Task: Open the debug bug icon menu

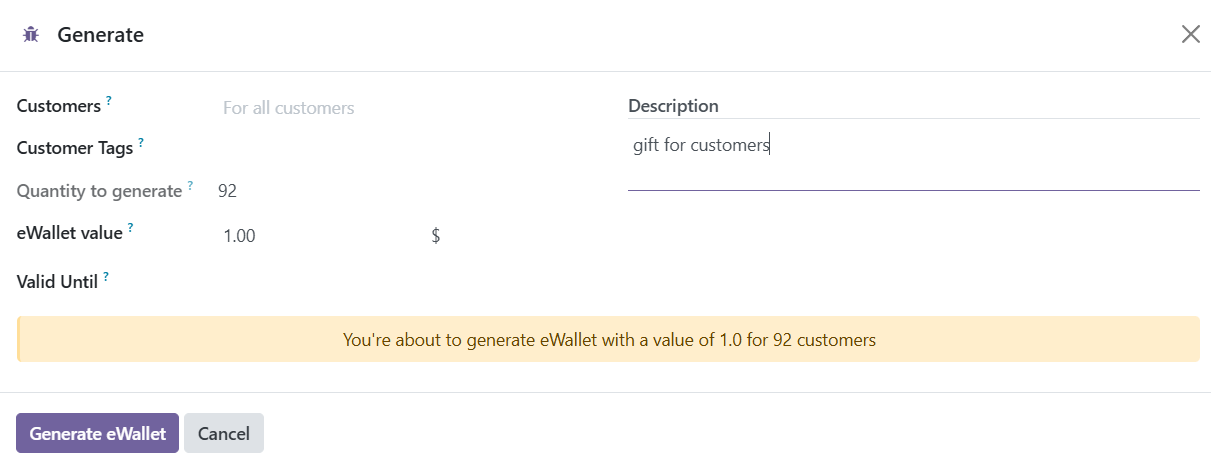Action: tap(30, 35)
